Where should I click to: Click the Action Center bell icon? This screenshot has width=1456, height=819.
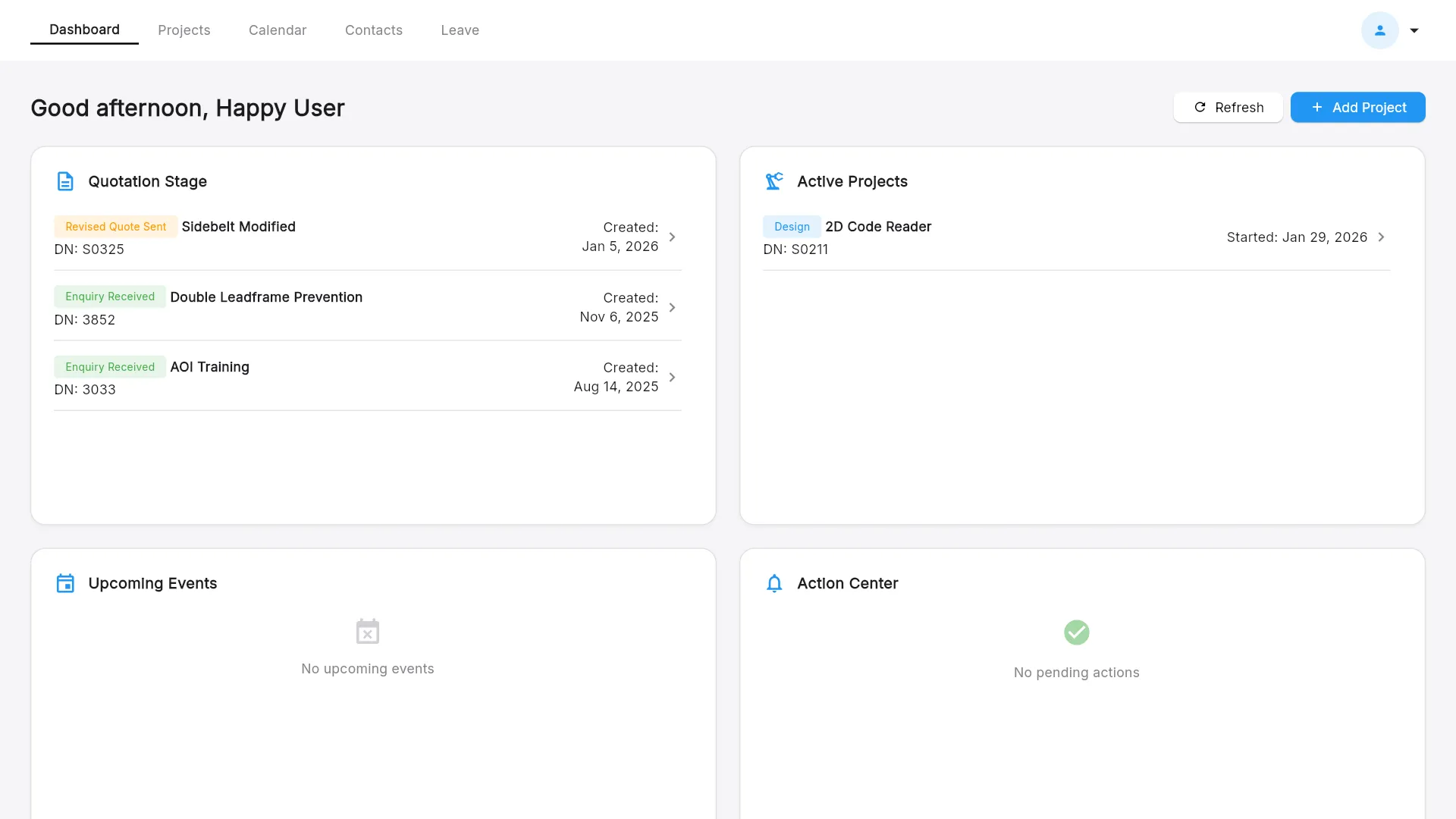point(774,583)
